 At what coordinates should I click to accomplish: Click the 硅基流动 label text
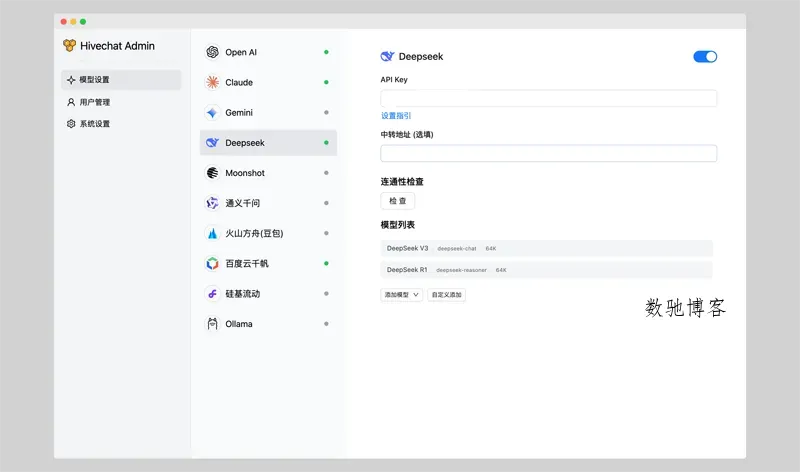click(243, 293)
